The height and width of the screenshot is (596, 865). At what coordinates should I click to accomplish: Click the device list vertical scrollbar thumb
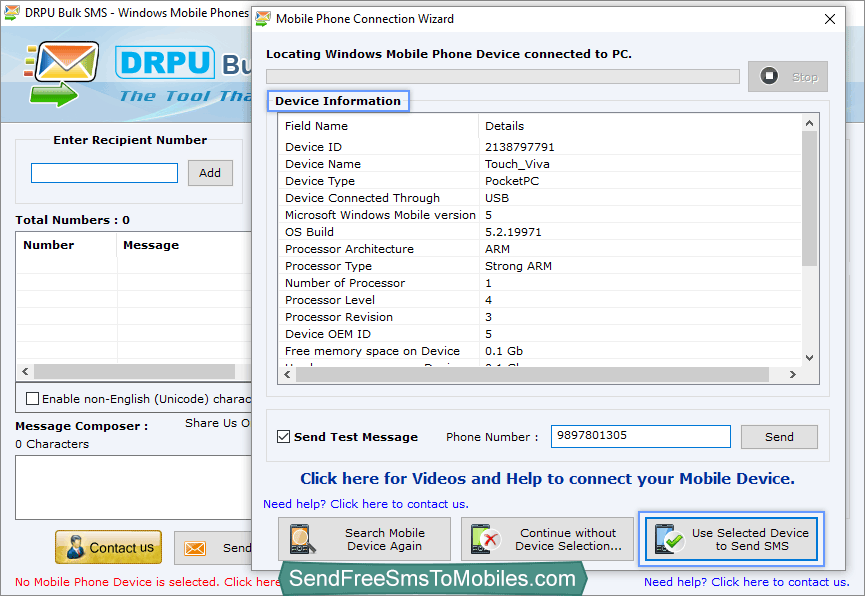[809, 199]
